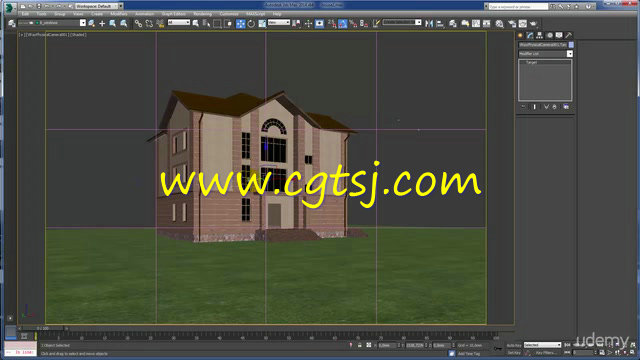Click the object color swatch beside name field
Viewport: 640px width, 360px height.
tap(571, 44)
